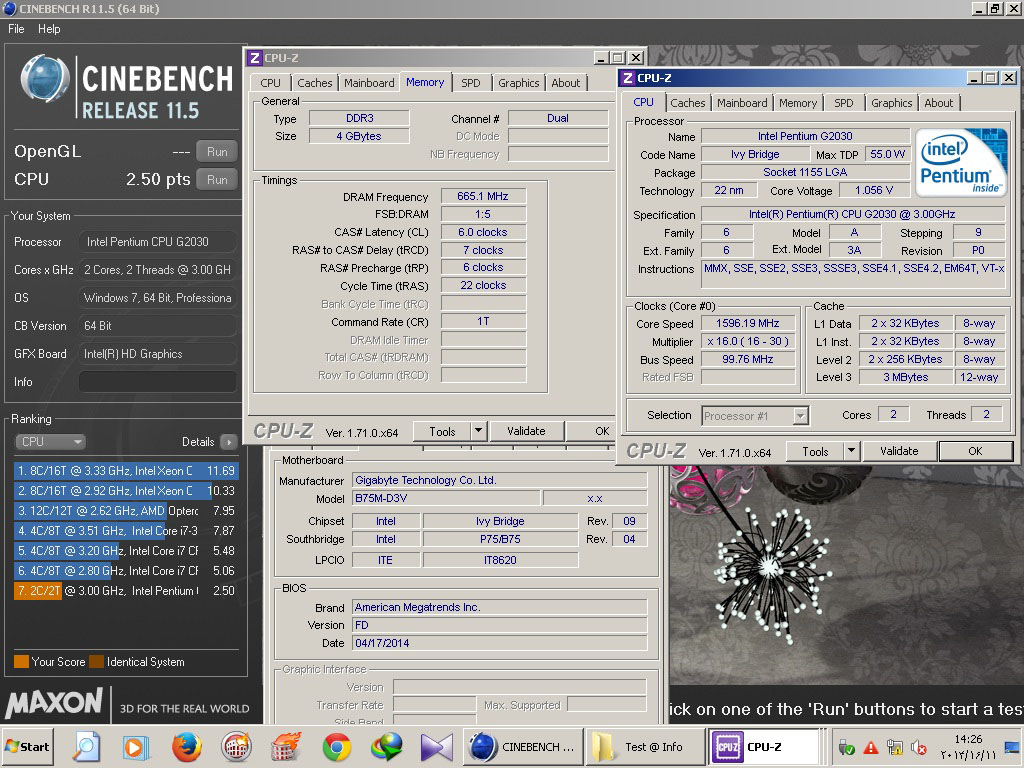Switch to SPD tab in front CPU-Z window
This screenshot has width=1029, height=774.
click(x=843, y=103)
